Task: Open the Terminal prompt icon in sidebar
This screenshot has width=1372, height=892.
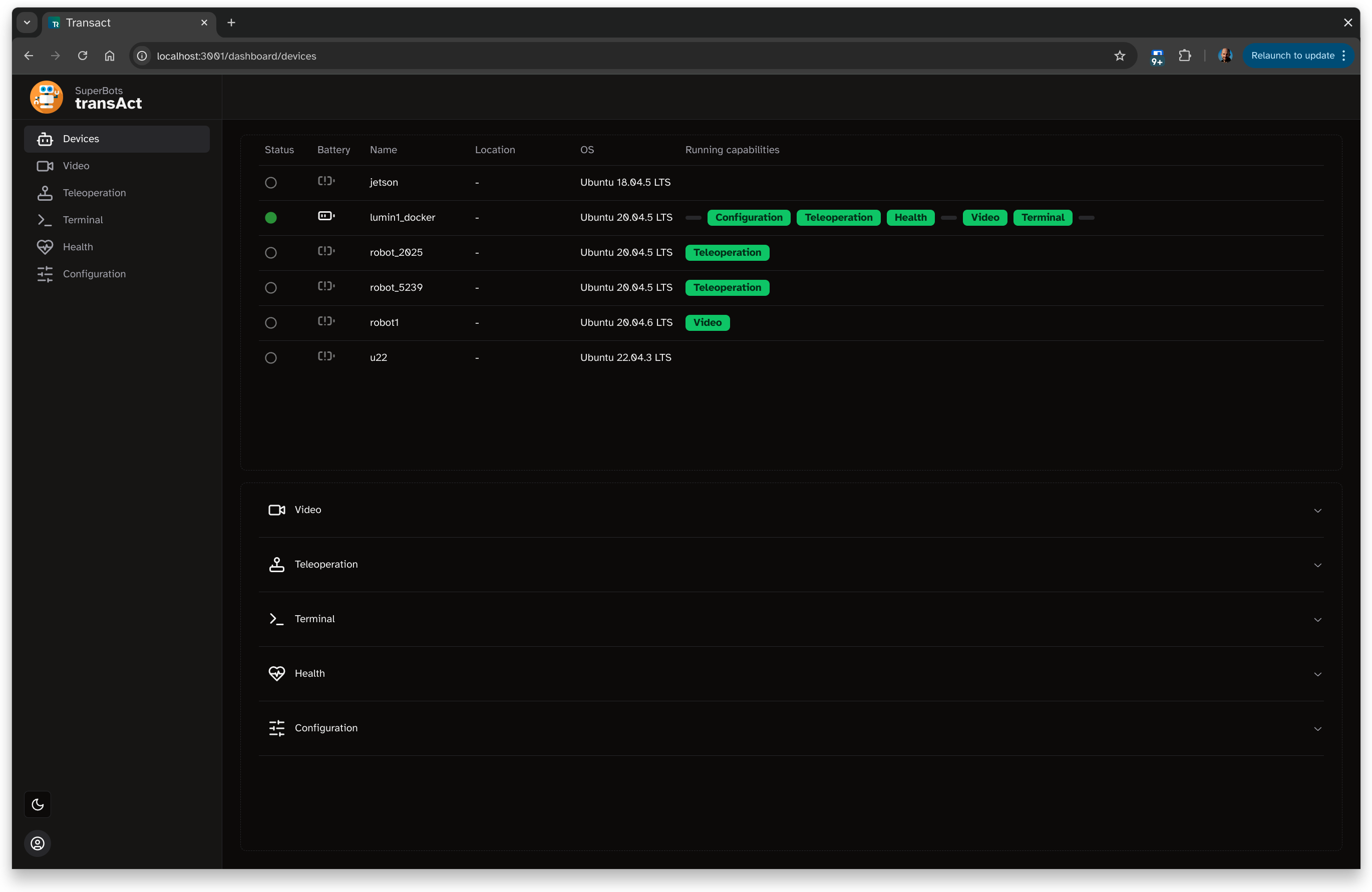Action: pyautogui.click(x=45, y=220)
